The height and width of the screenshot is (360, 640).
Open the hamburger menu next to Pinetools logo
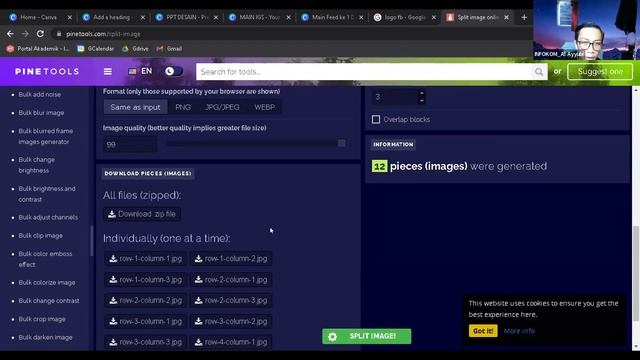pyautogui.click(x=108, y=71)
